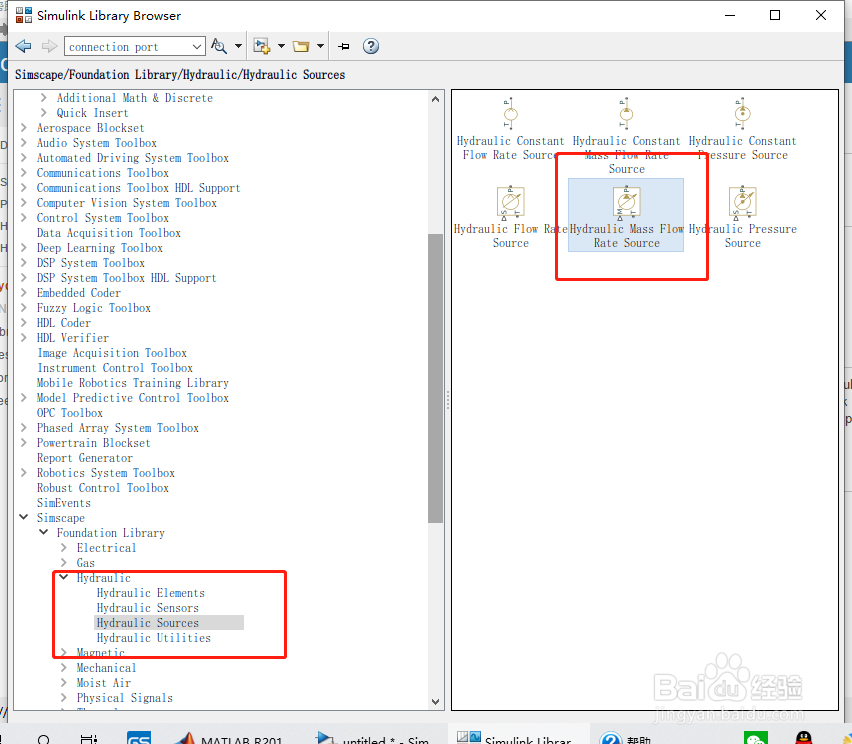The height and width of the screenshot is (744, 852).
Task: Select Hydraulic Sensors in tree
Action: (148, 608)
